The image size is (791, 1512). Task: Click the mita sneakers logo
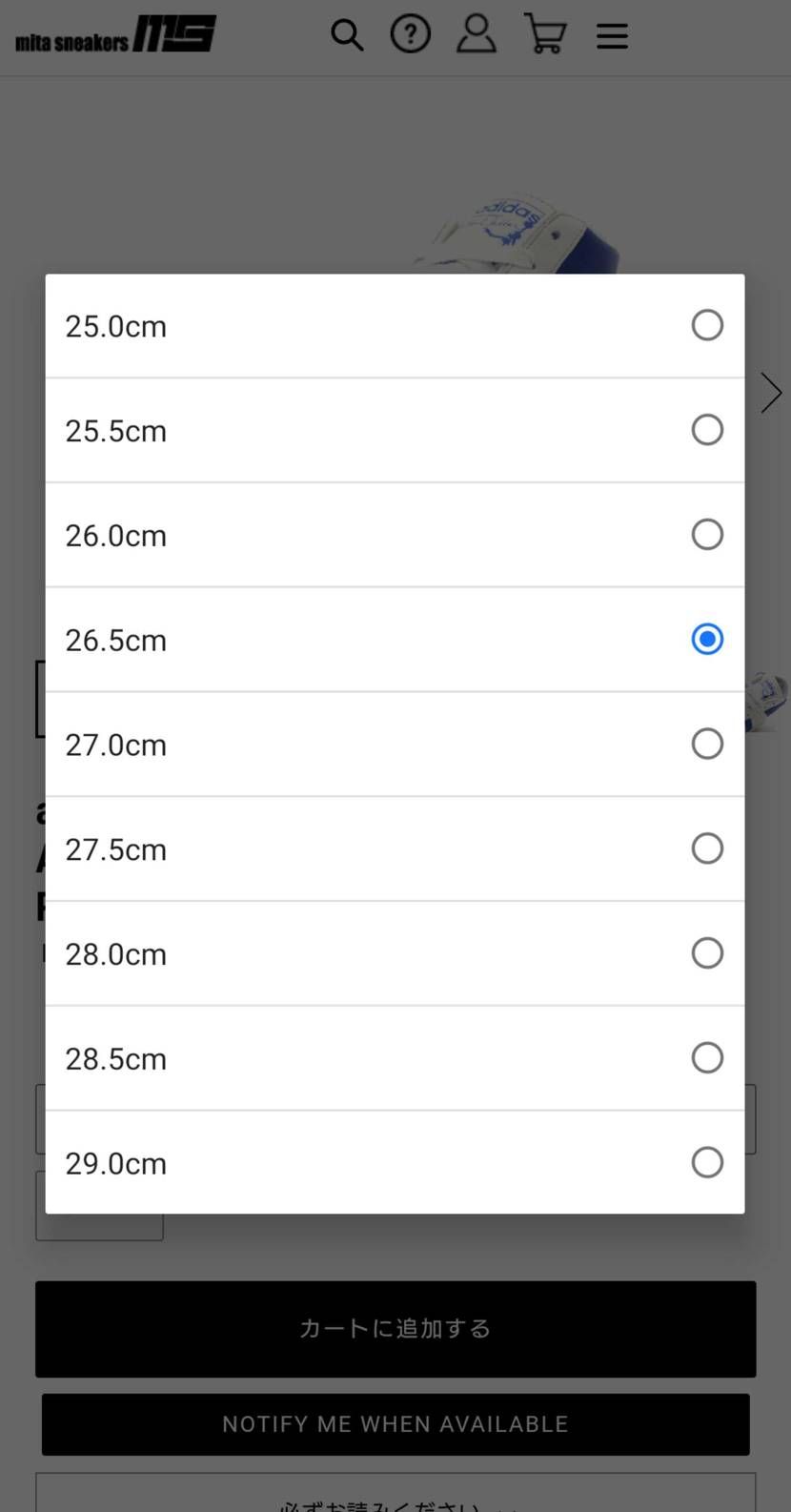115,34
